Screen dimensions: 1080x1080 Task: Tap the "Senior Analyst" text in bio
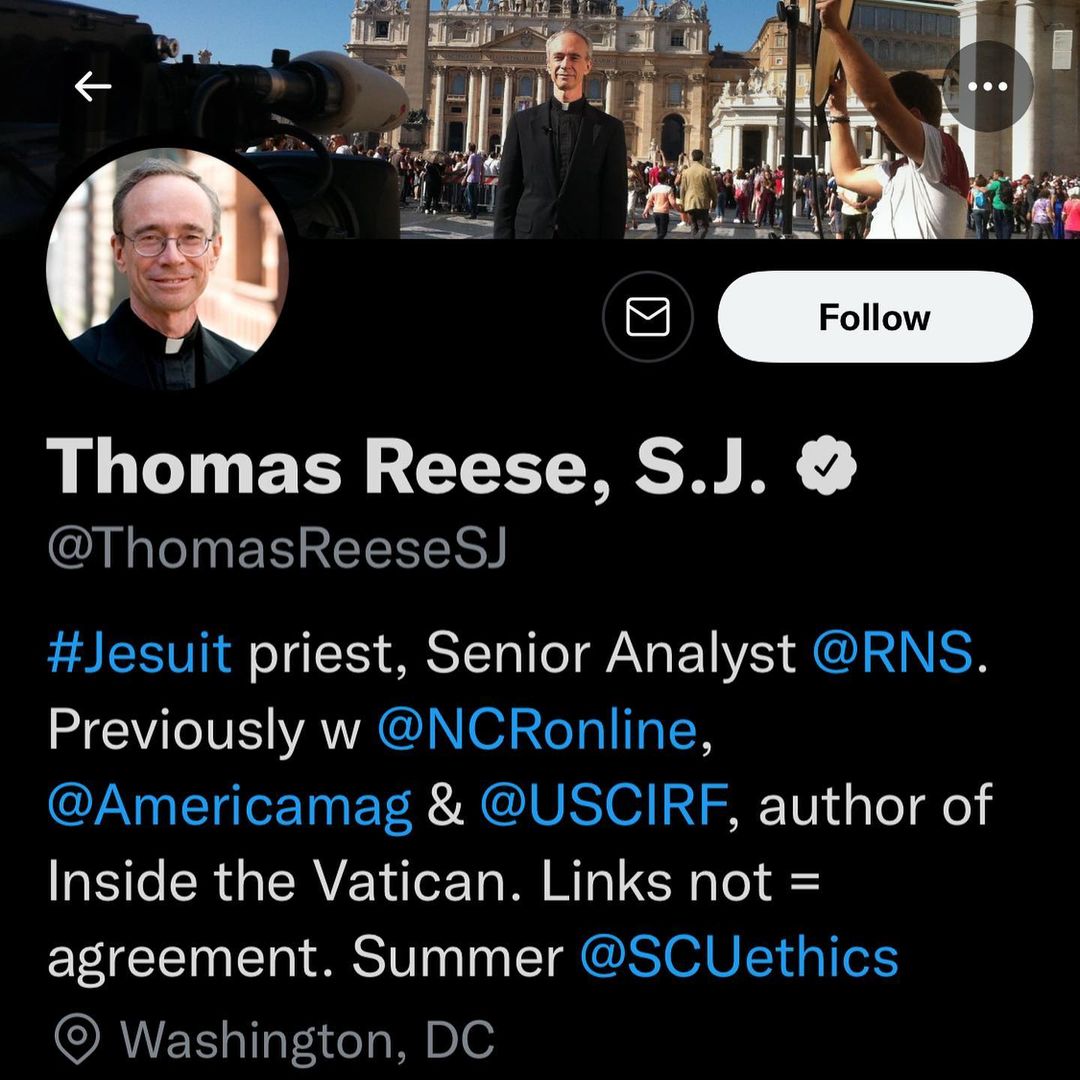coord(610,654)
